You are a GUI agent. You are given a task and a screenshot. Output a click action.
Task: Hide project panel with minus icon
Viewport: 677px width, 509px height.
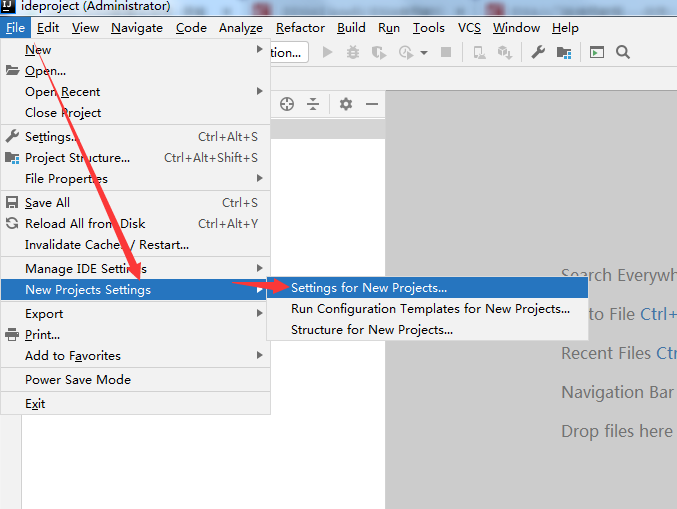click(372, 104)
